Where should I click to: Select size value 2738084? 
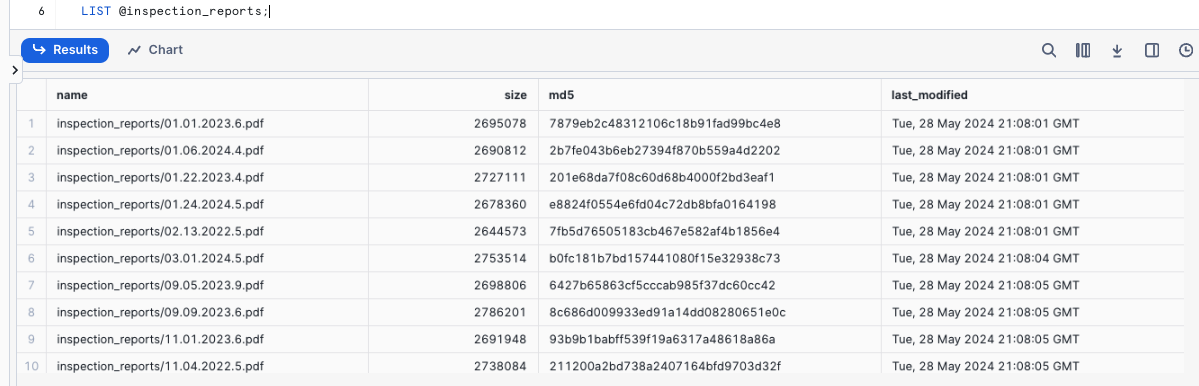(x=453, y=363)
